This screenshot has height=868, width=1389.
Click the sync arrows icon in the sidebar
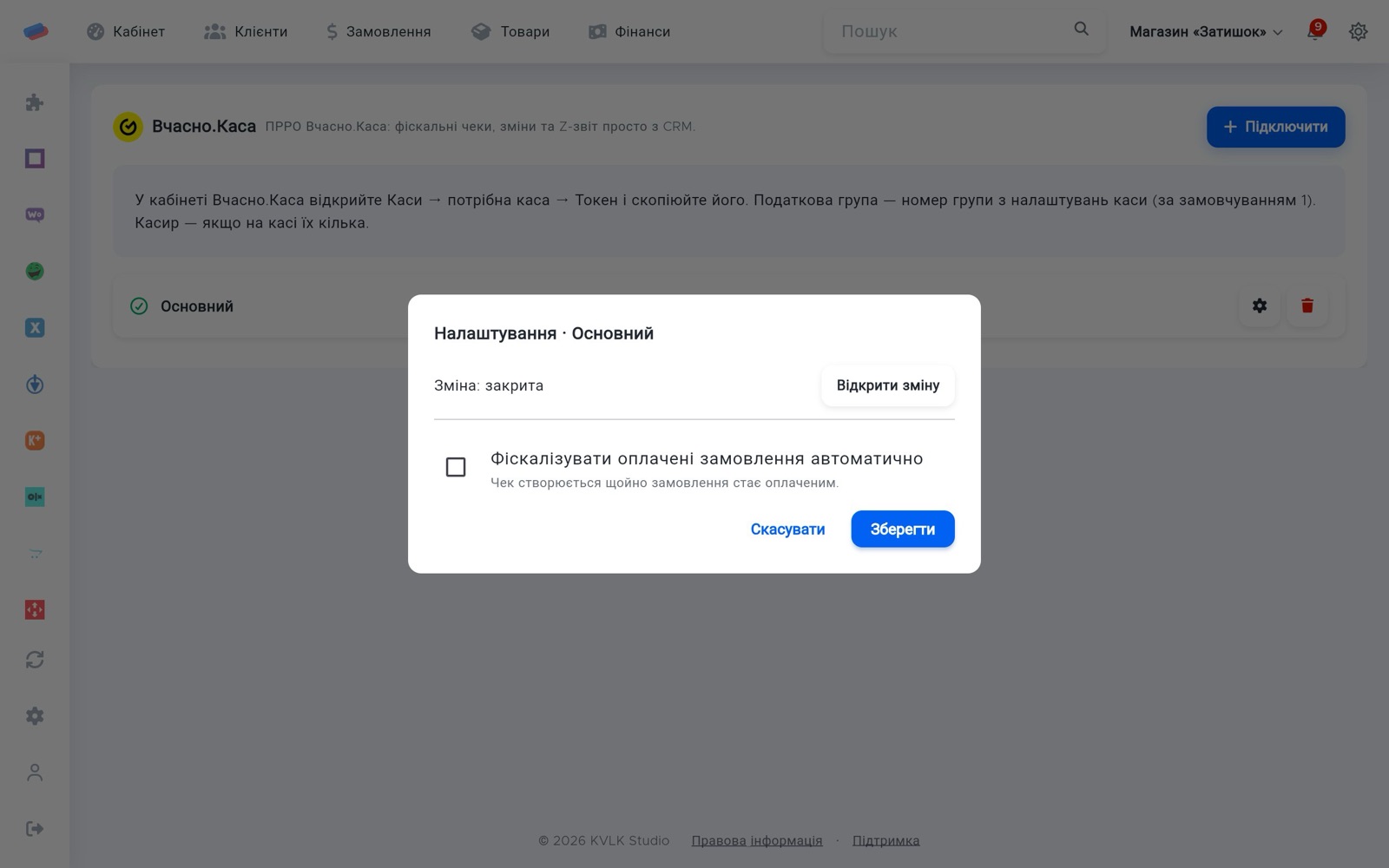point(35,660)
